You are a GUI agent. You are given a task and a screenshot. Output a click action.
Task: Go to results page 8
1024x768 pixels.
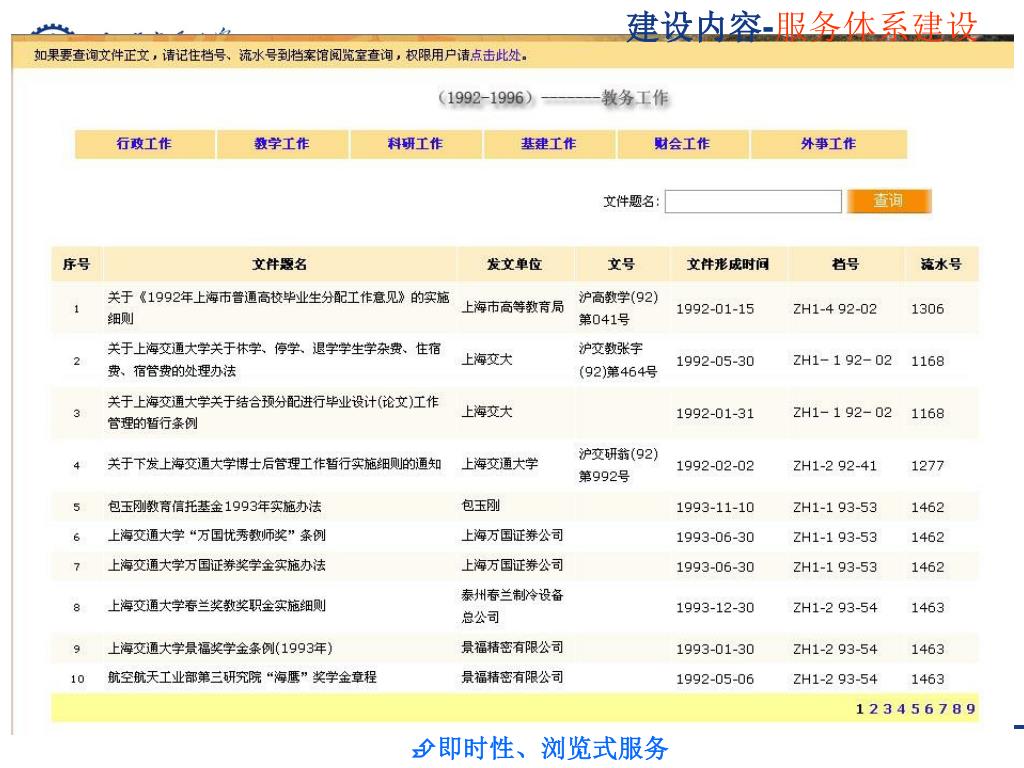pyautogui.click(x=956, y=709)
